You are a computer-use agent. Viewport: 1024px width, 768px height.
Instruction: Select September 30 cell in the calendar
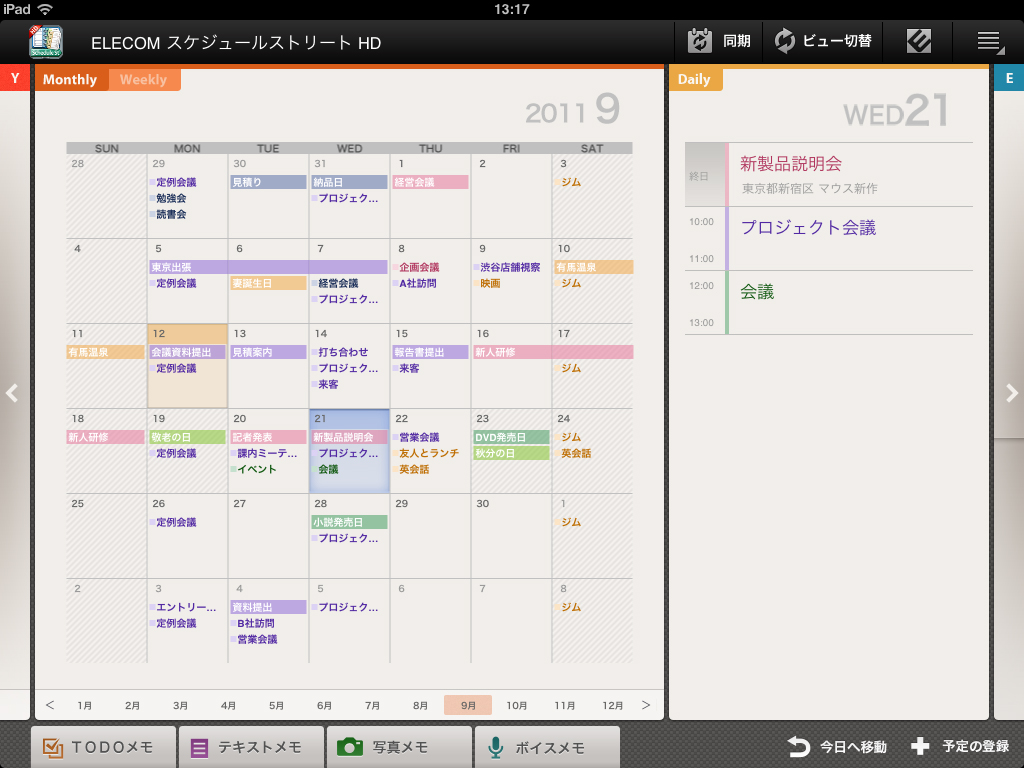[511, 536]
